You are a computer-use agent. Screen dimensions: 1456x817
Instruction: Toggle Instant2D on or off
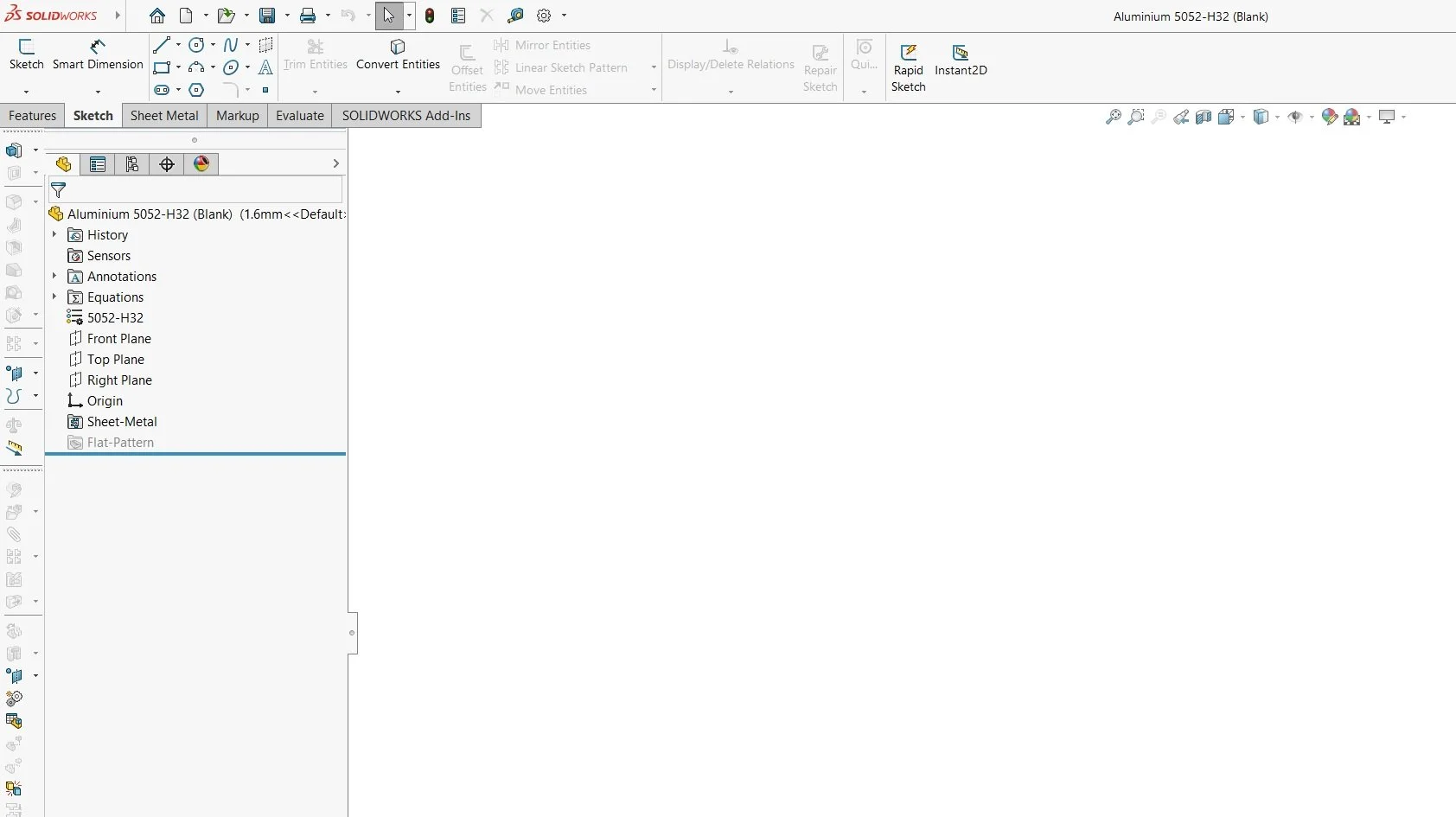(961, 61)
